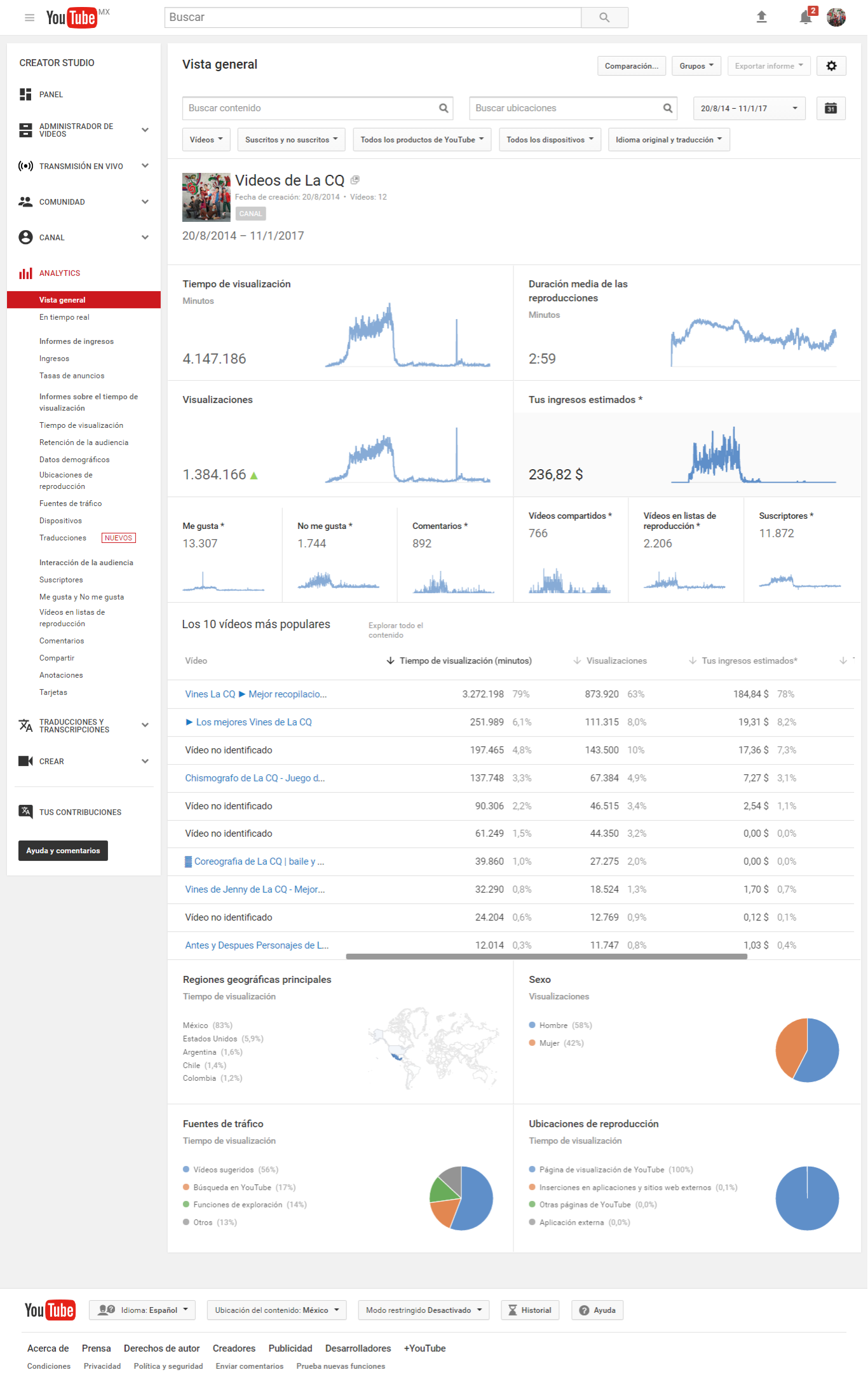Open the date range 20/8/14 – 11/1/17 dropdown
Screen dimensions: 868x1393
pyautogui.click(x=749, y=109)
